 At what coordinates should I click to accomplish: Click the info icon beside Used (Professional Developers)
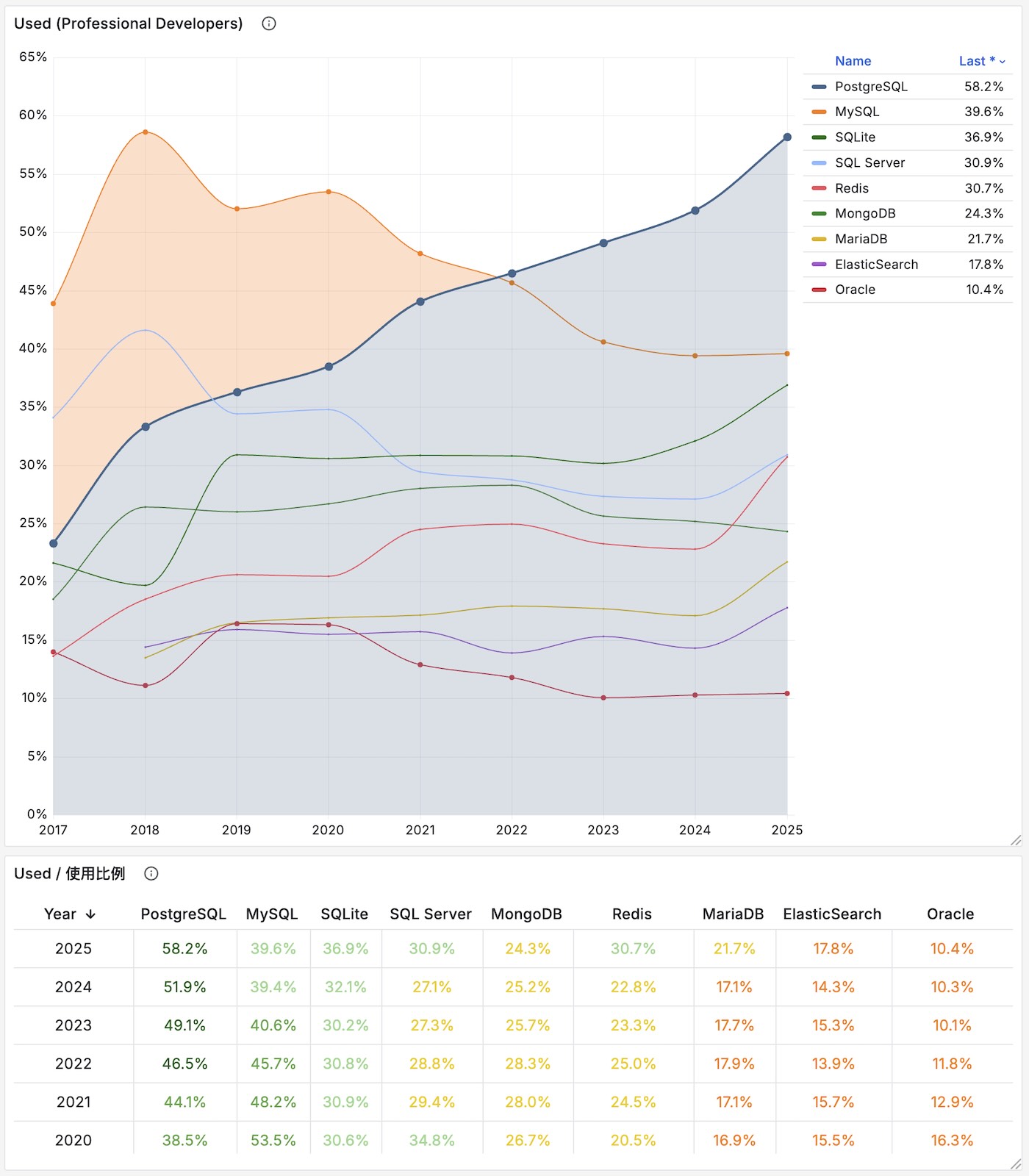(269, 24)
